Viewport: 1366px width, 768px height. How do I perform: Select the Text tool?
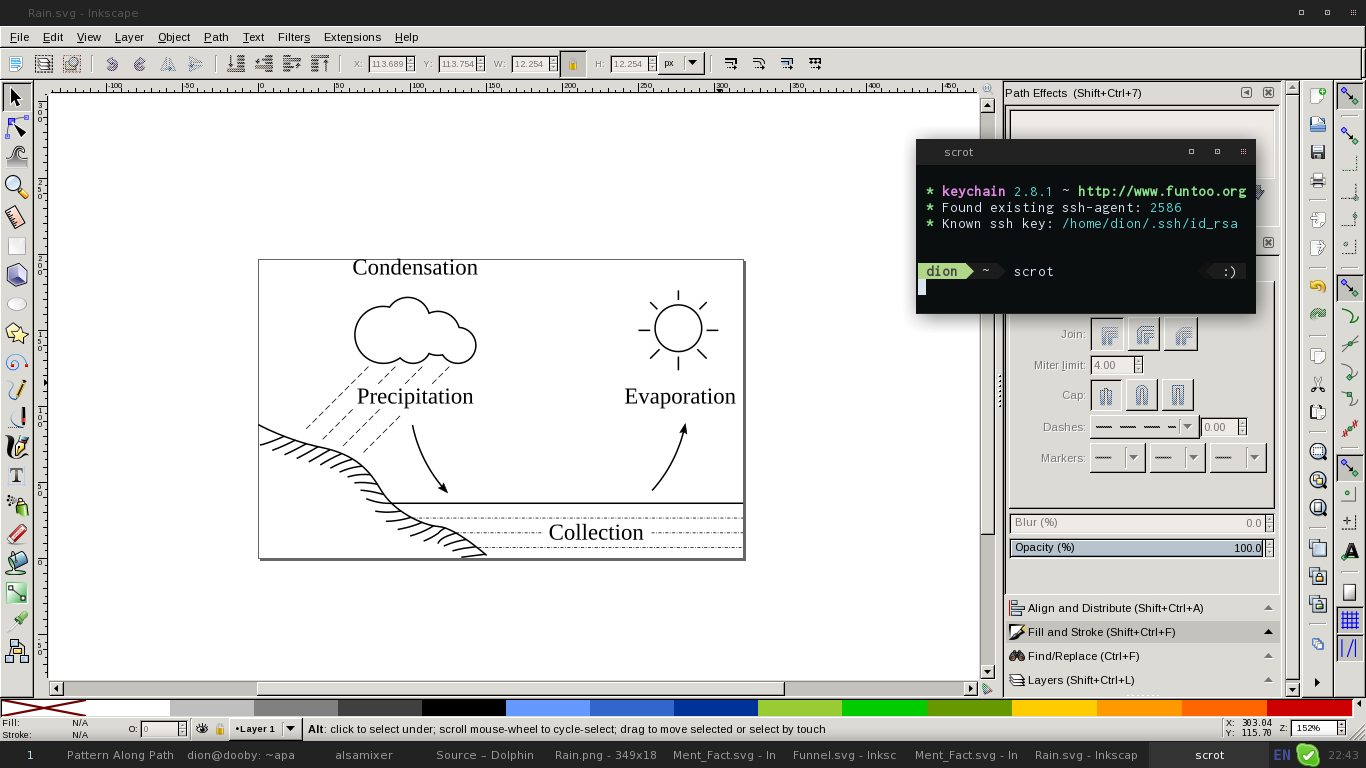(x=16, y=476)
